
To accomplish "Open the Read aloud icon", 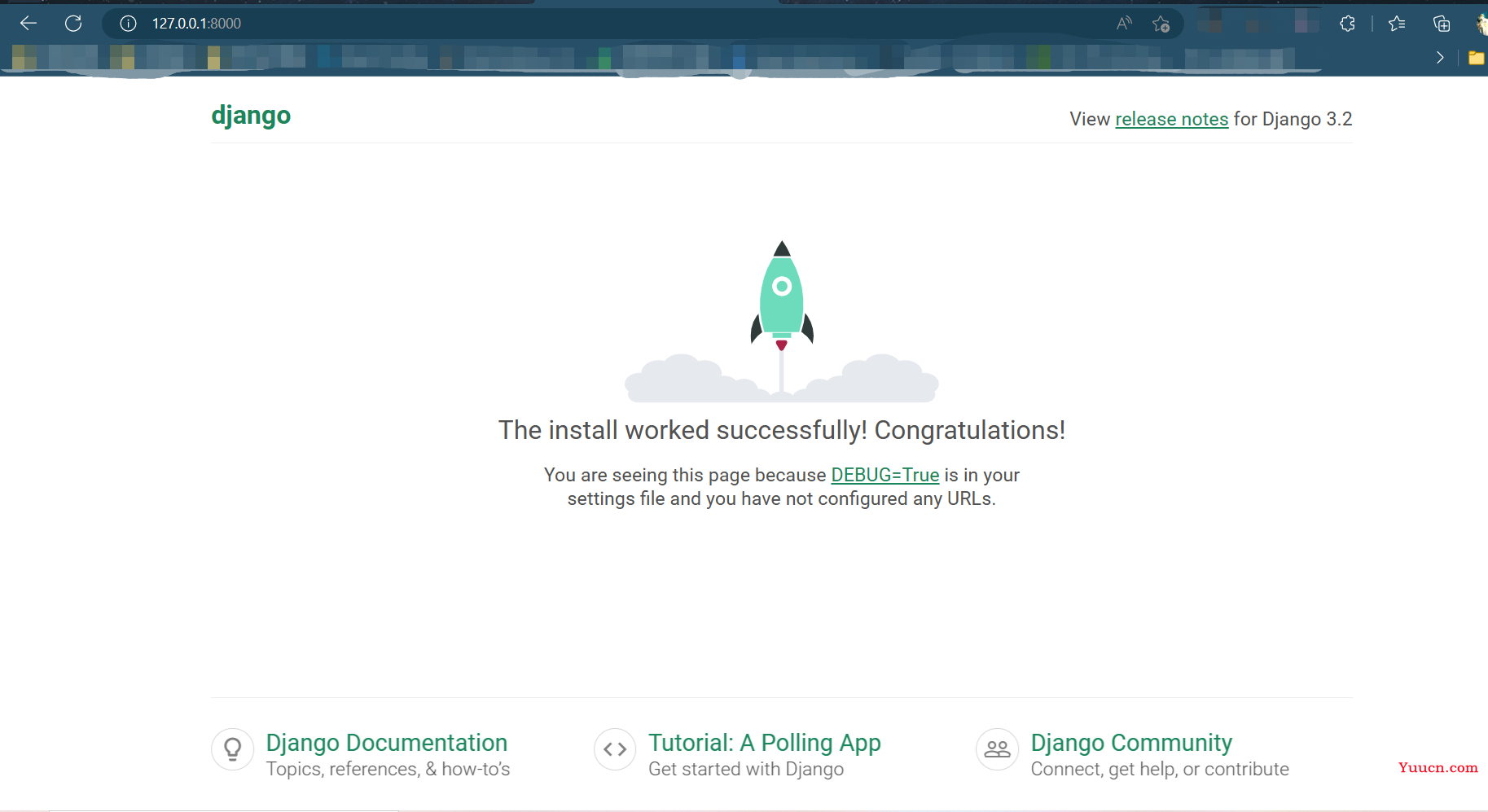I will [1124, 24].
